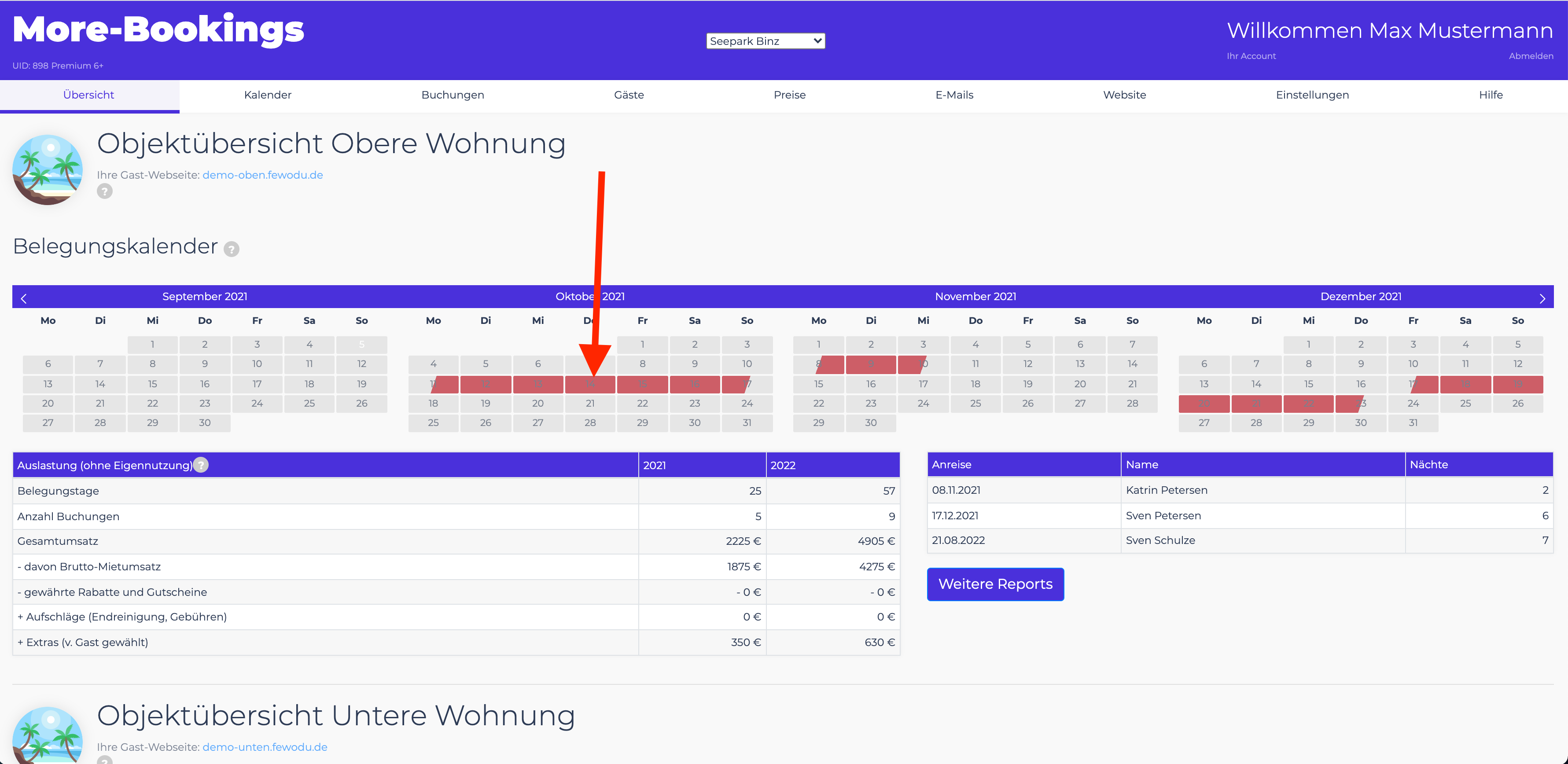Go to next month with right chevron

[1542, 298]
